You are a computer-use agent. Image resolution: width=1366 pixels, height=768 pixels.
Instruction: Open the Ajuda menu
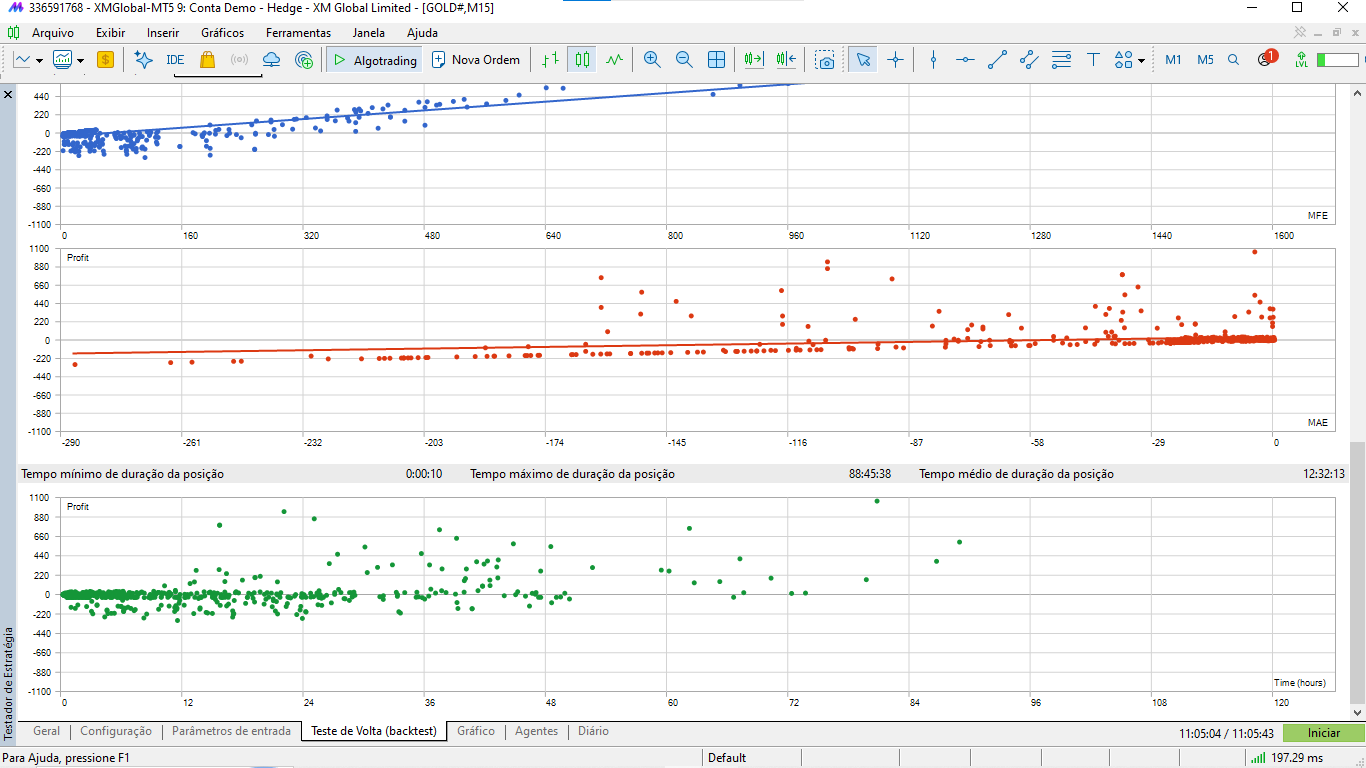click(x=422, y=33)
